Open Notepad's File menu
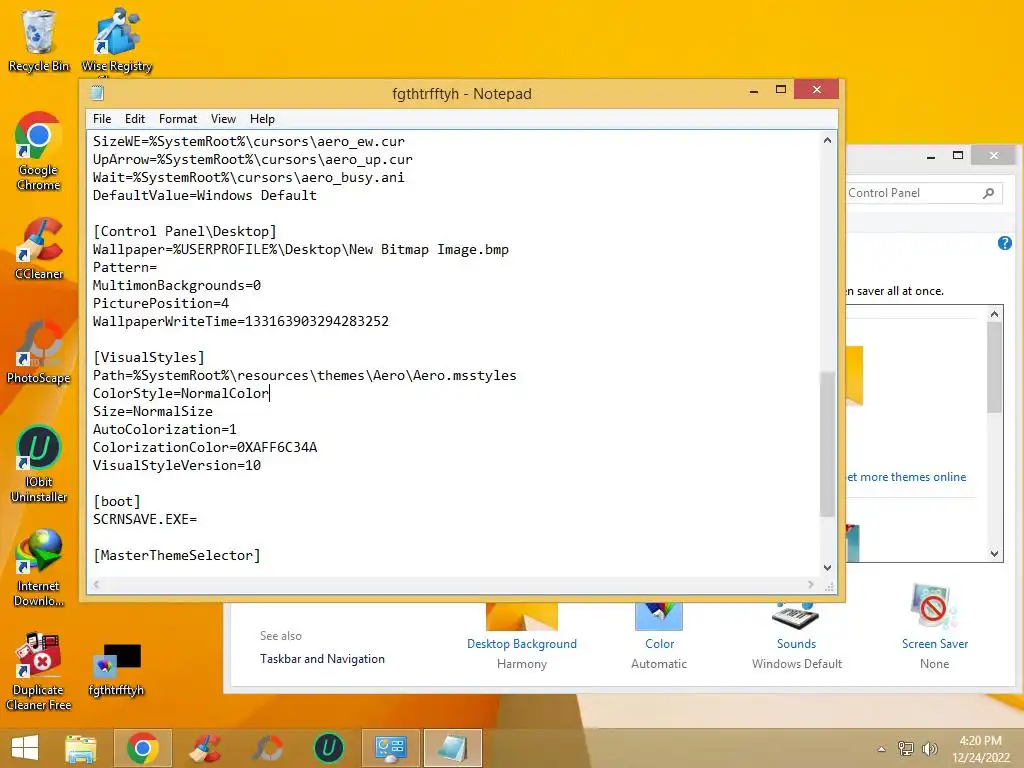Screen dimensions: 1024x768 pyautogui.click(x=102, y=119)
